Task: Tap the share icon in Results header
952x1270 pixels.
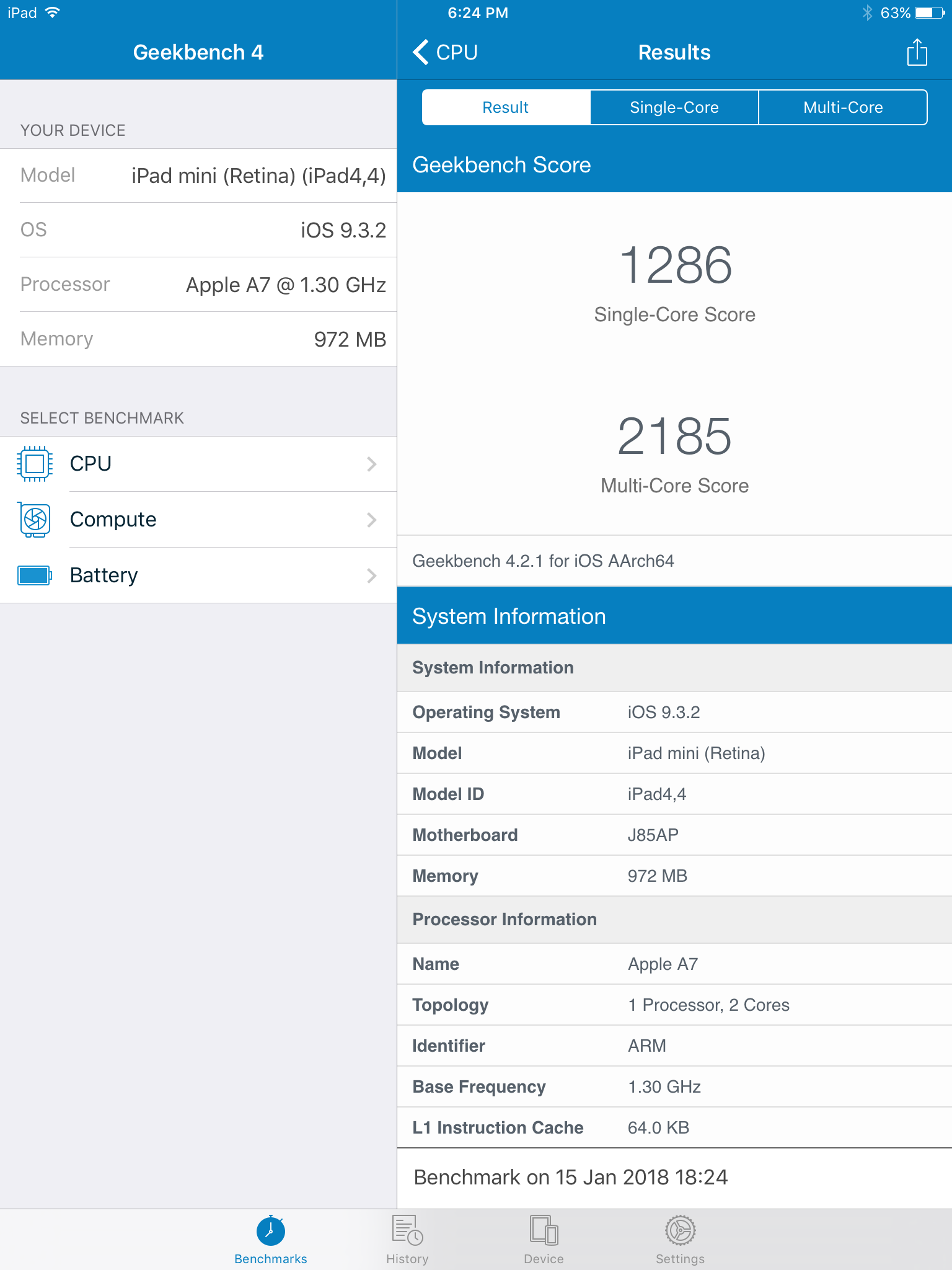Action: tap(917, 52)
